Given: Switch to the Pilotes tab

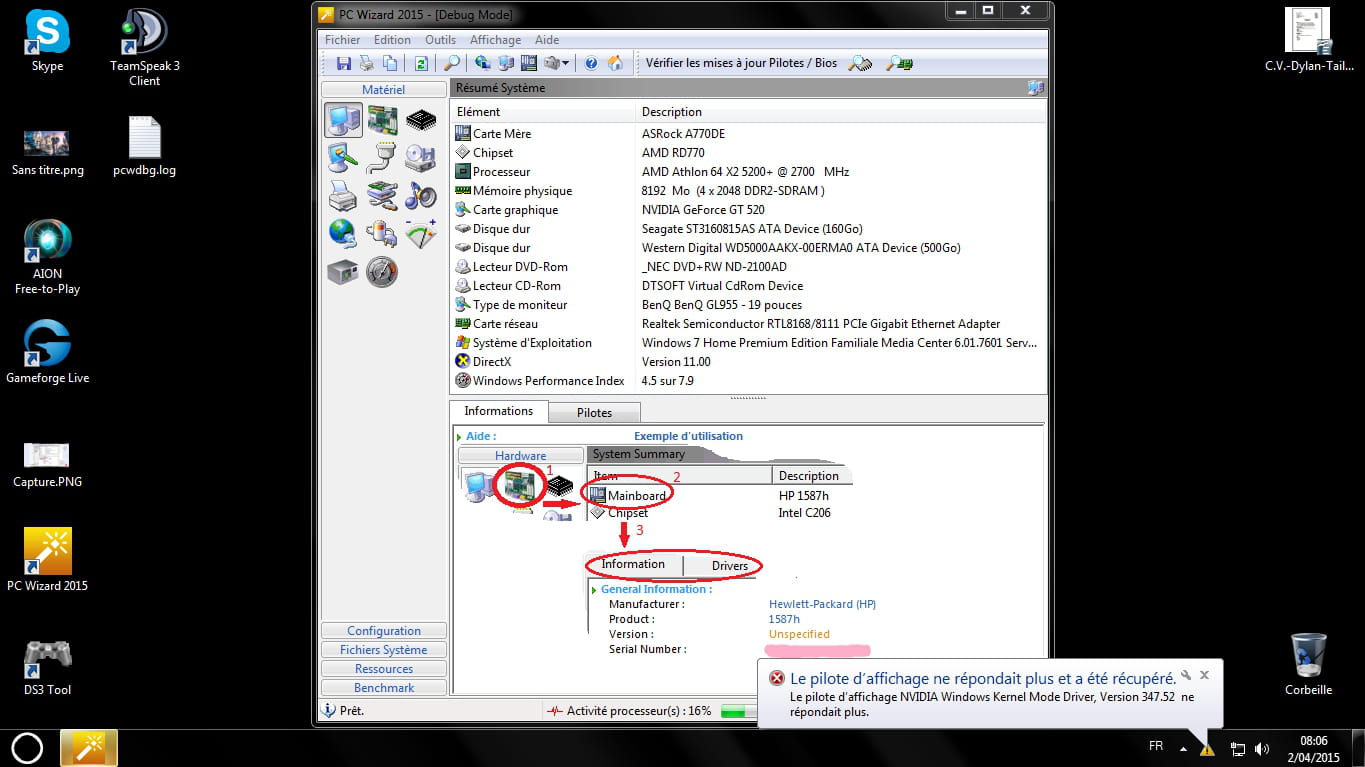Looking at the screenshot, I should pyautogui.click(x=594, y=412).
